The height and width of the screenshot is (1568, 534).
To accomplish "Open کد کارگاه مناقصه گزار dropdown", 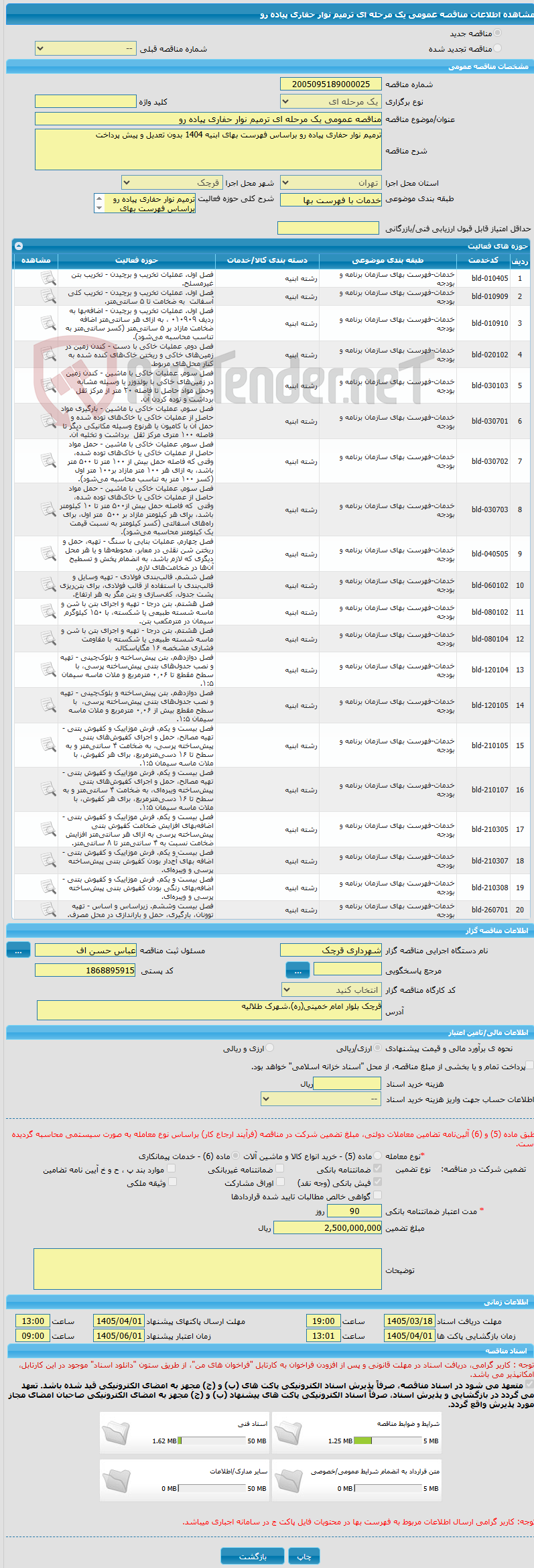I will click(332, 989).
